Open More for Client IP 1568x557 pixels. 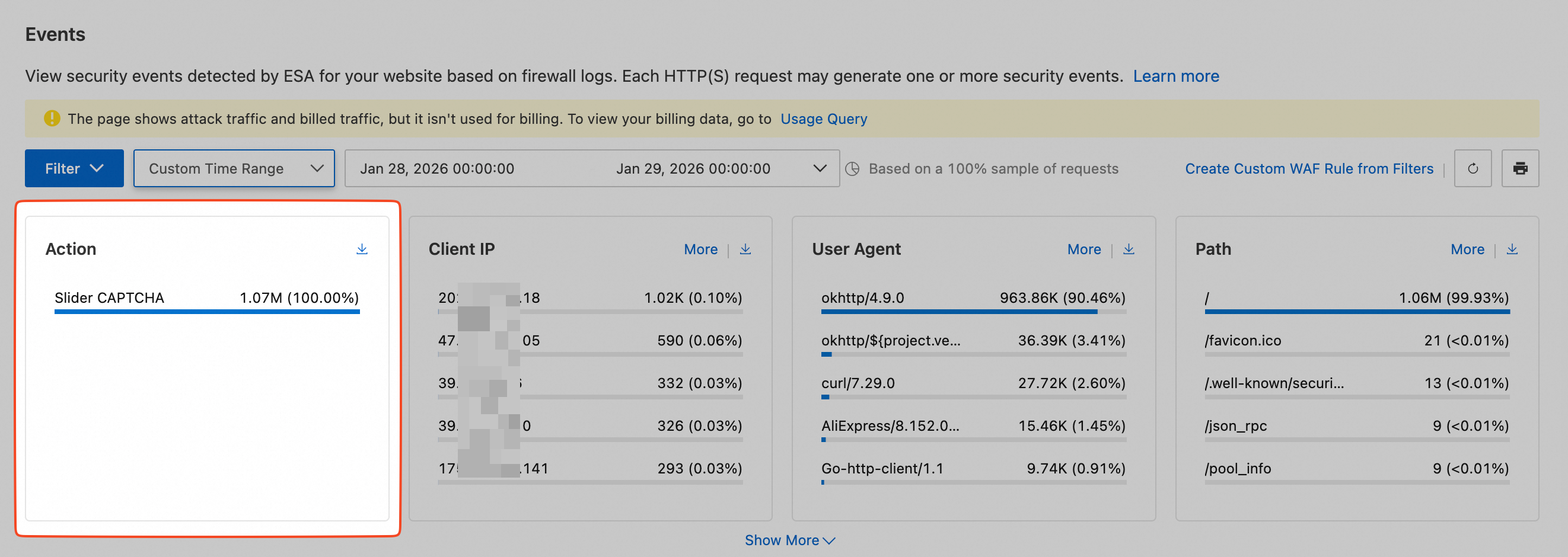click(x=700, y=249)
